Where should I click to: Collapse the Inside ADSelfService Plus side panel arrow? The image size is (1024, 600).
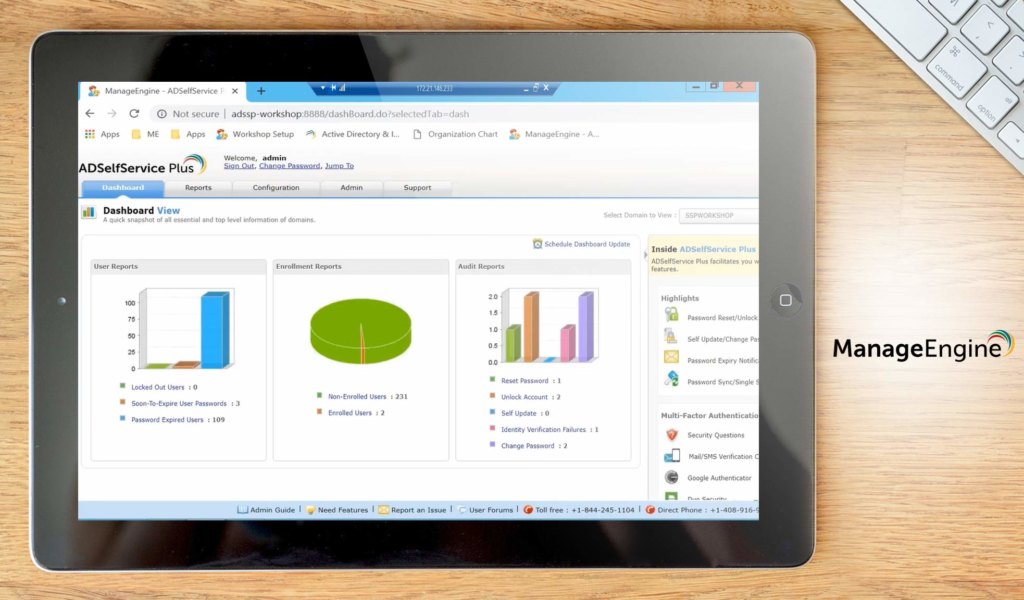(645, 255)
